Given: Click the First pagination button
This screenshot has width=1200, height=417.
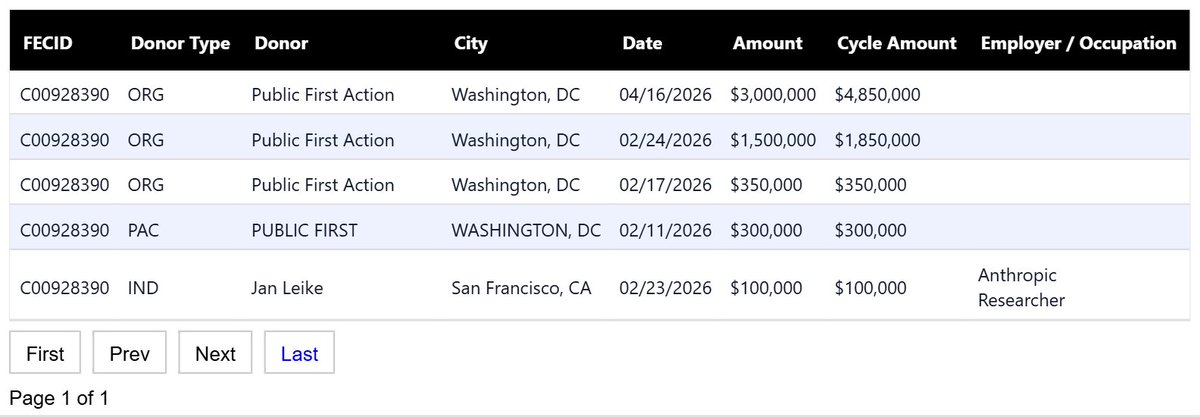Looking at the screenshot, I should [45, 354].
